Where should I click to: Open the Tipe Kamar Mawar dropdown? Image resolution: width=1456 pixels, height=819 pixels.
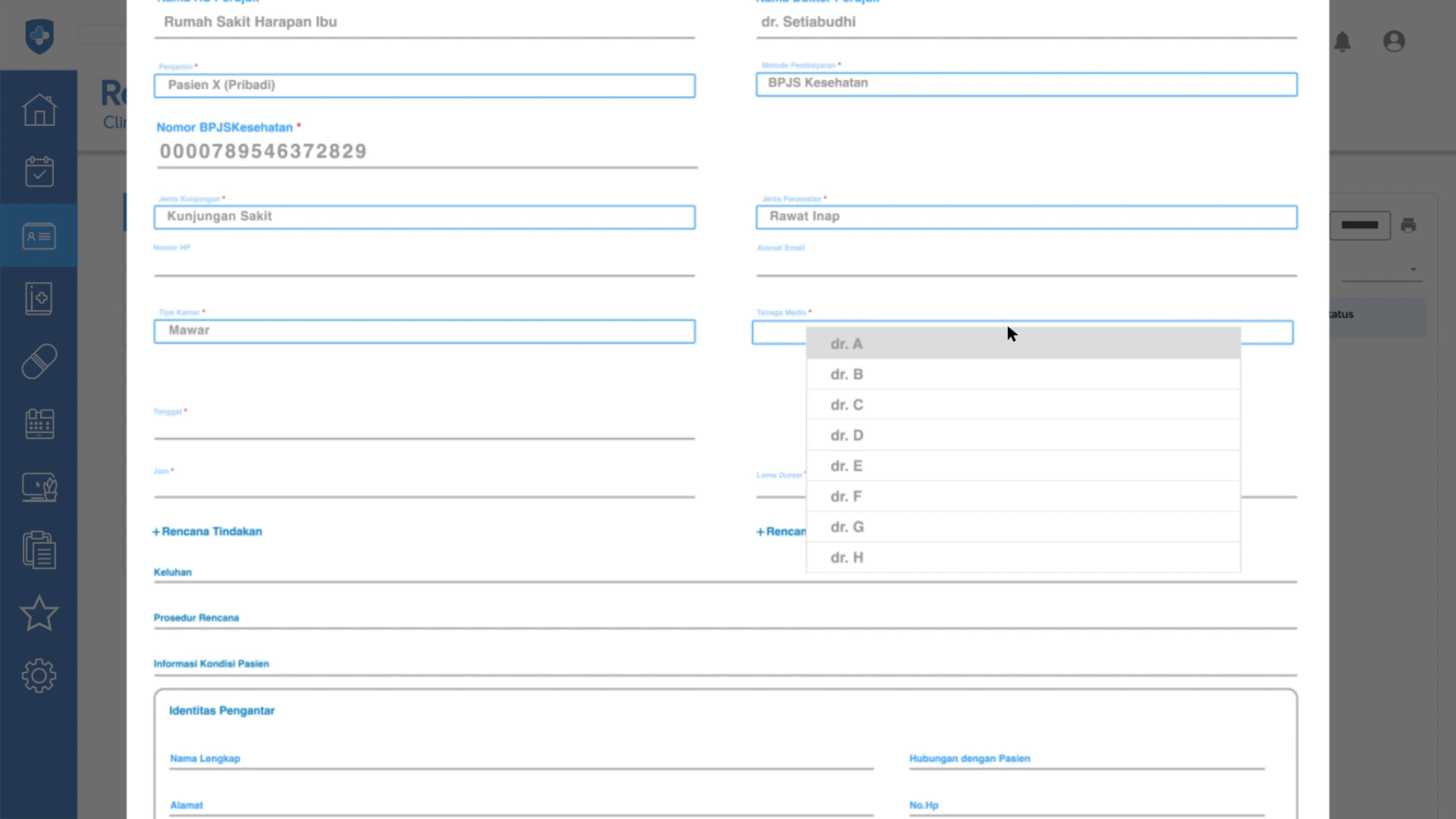[424, 331]
